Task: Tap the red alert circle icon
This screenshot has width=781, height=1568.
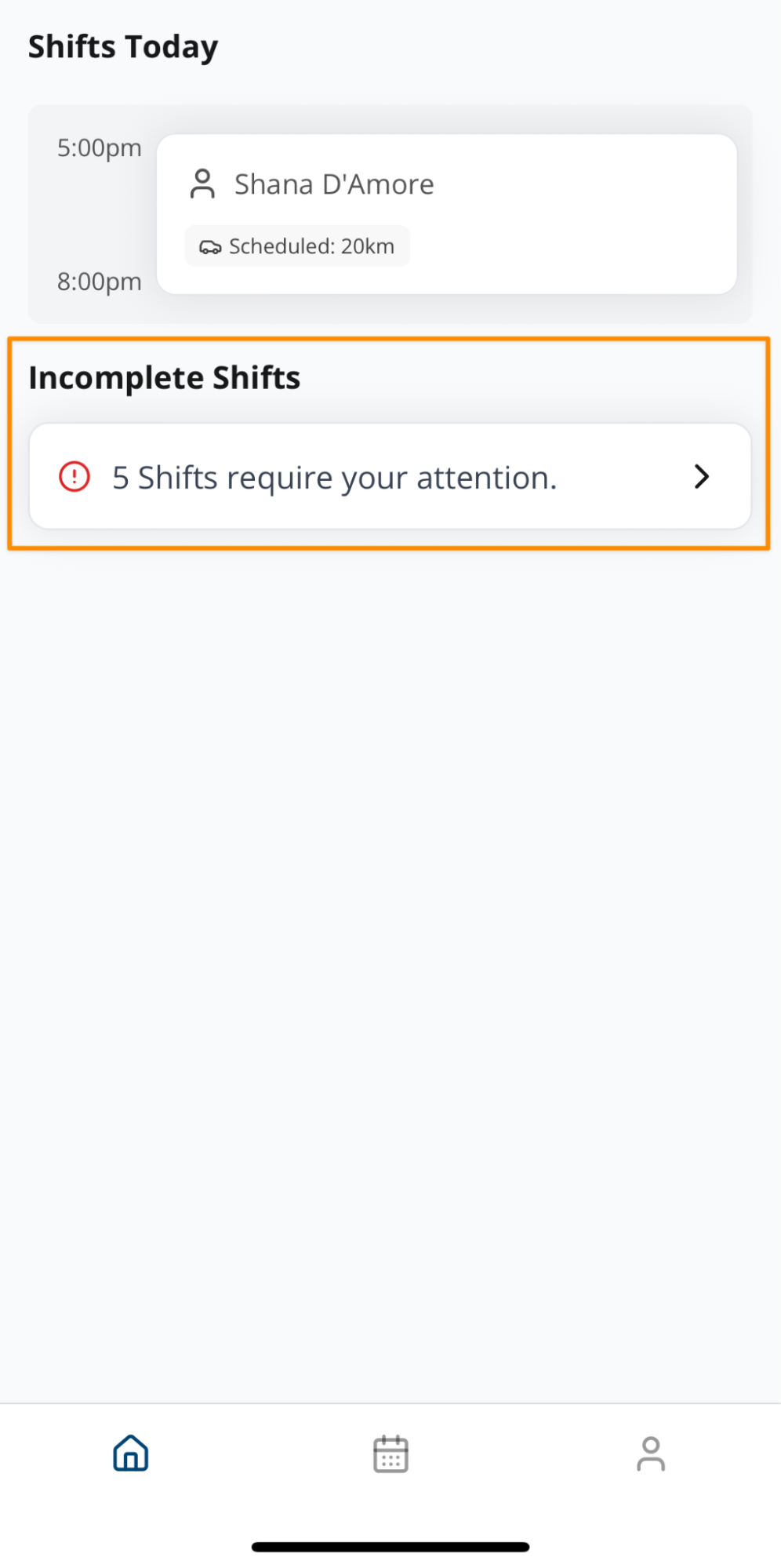Action: 74,477
